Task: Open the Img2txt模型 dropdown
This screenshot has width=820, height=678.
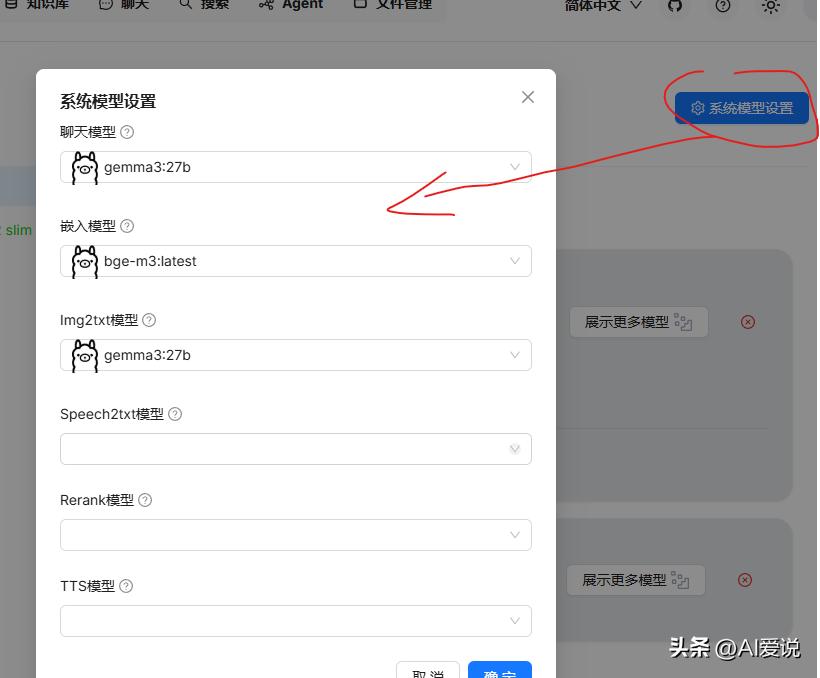Action: (x=295, y=355)
